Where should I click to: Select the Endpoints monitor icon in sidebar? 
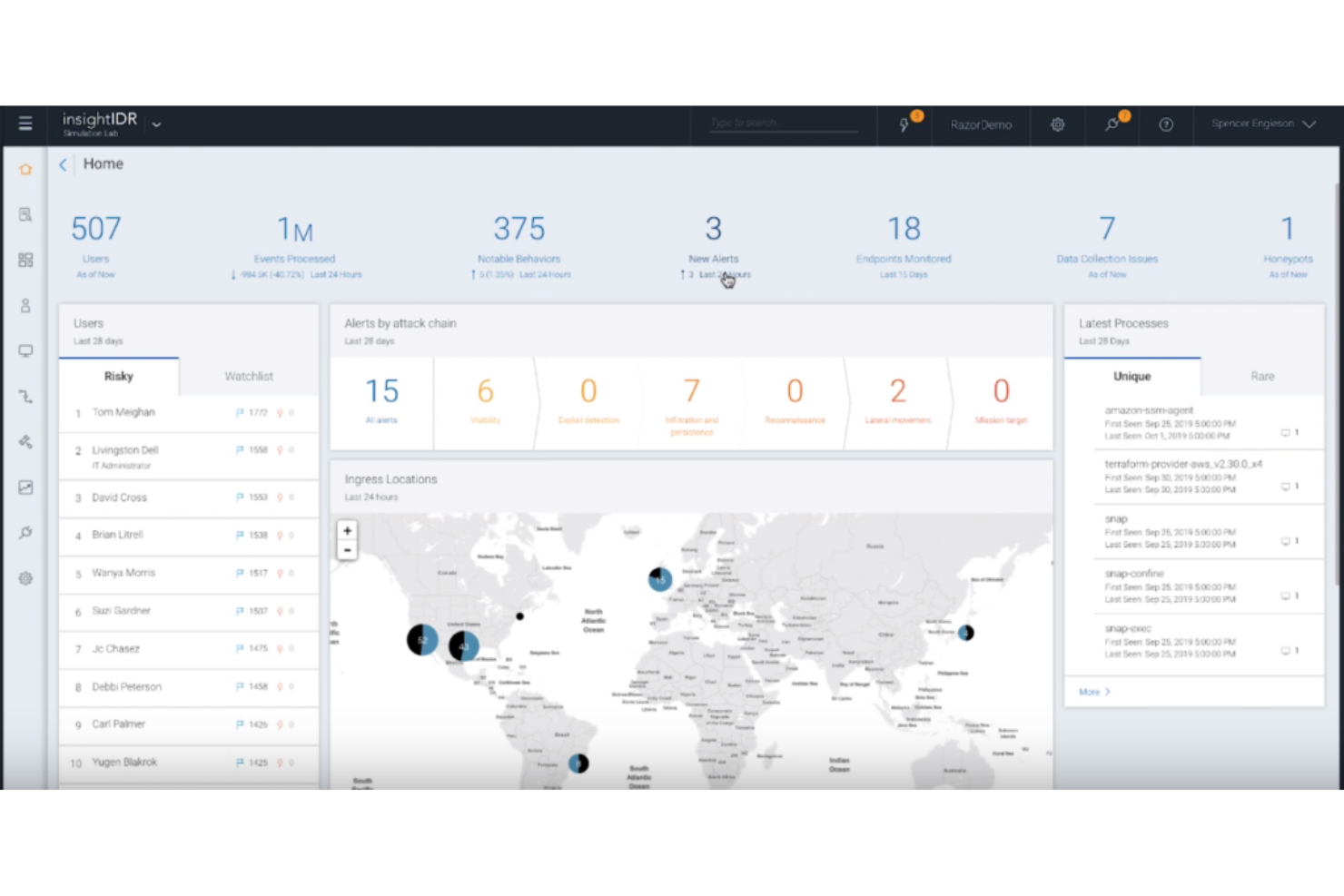click(25, 350)
